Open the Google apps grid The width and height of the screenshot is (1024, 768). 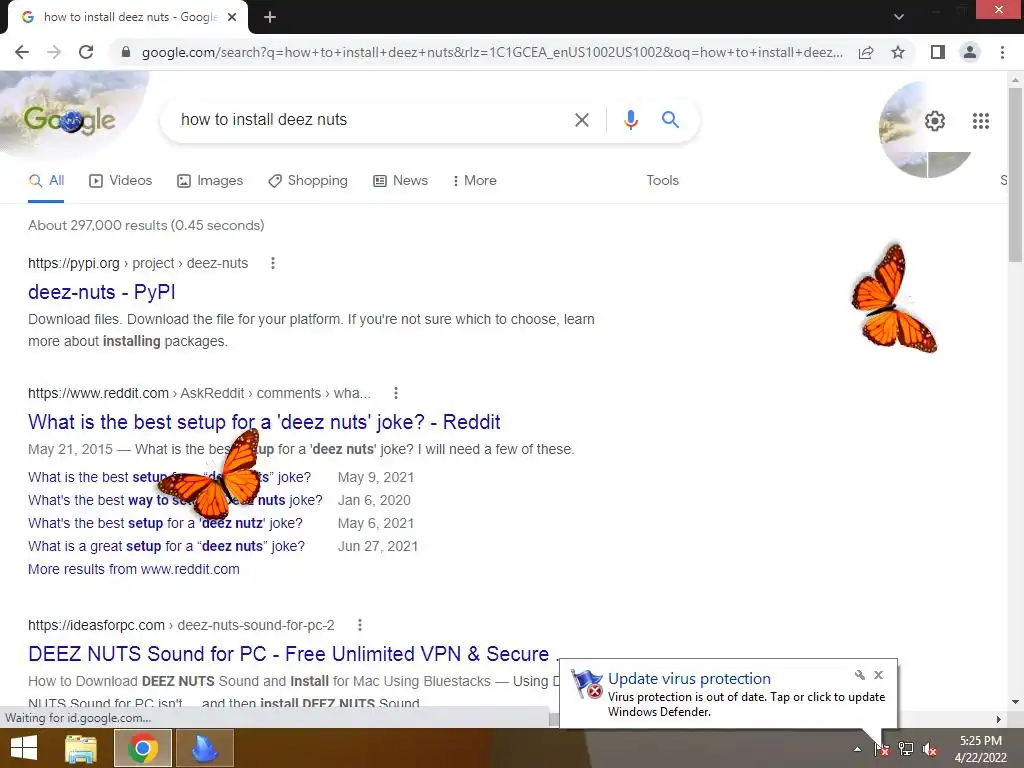pyautogui.click(x=980, y=121)
